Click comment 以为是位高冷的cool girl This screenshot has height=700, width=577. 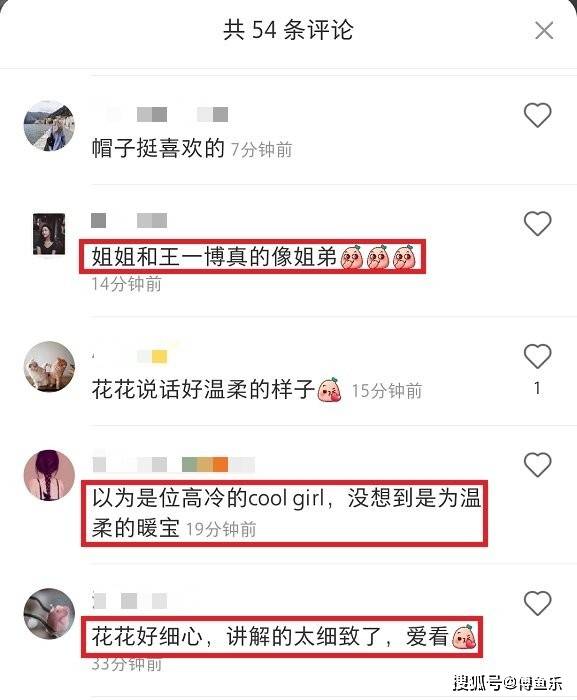coord(286,513)
